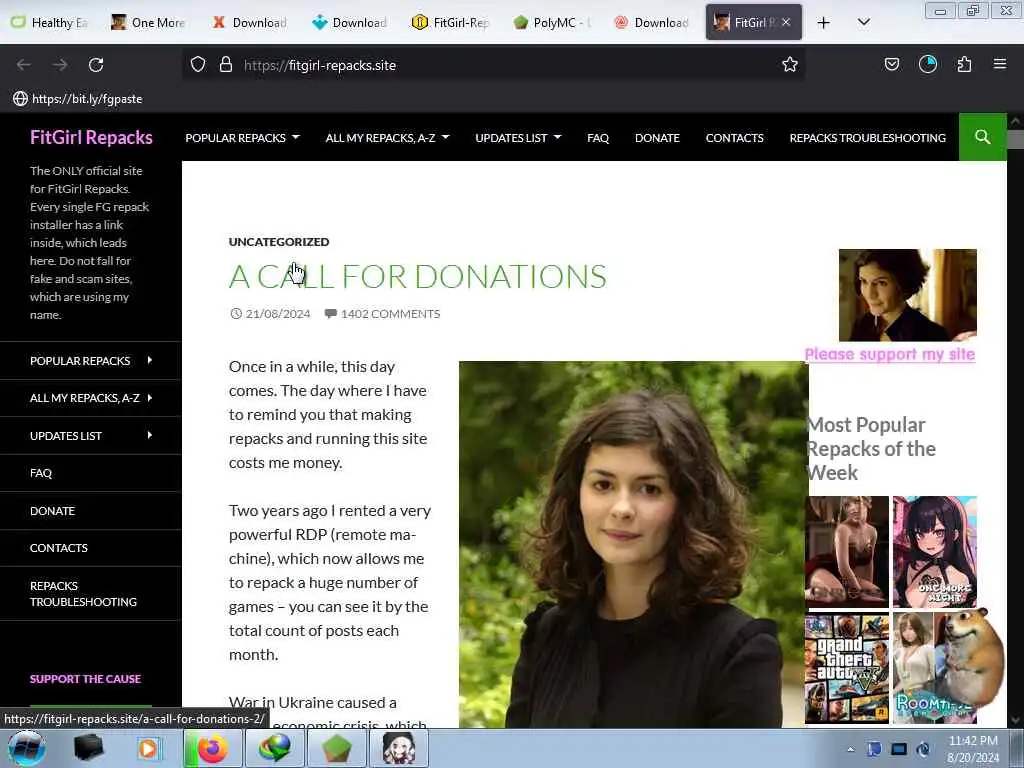
Task: Expand Updates List top menu dropdown
Action: coord(518,138)
